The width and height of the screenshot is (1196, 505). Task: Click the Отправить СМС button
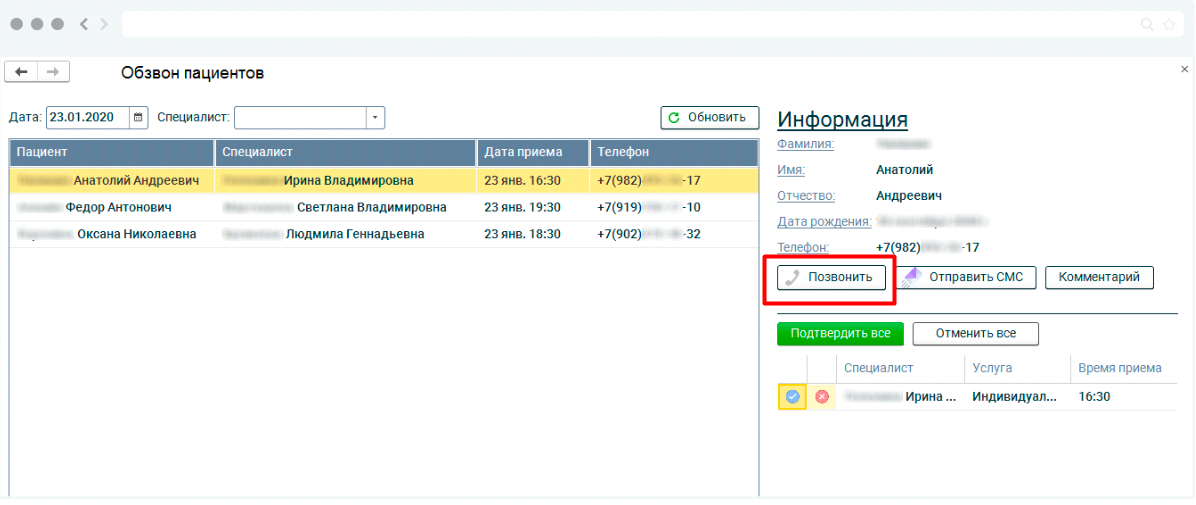pyautogui.click(x=965, y=277)
